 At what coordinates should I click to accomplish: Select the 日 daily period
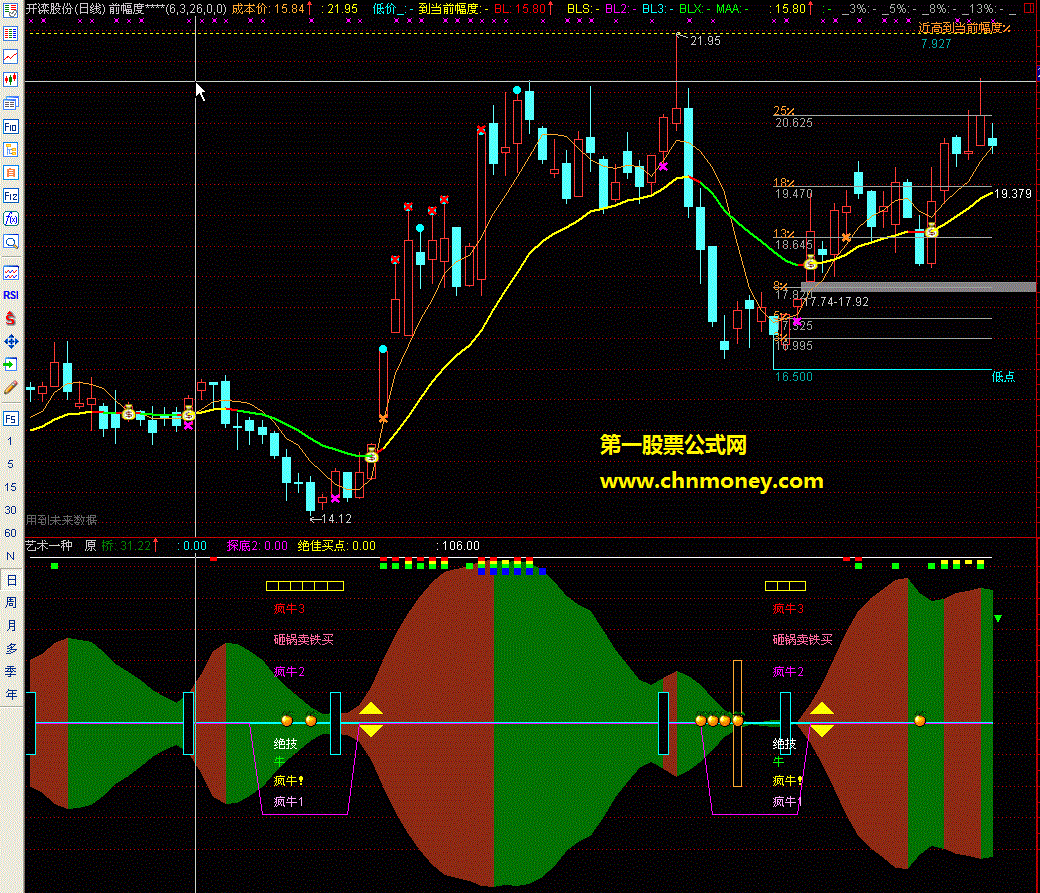(x=11, y=580)
